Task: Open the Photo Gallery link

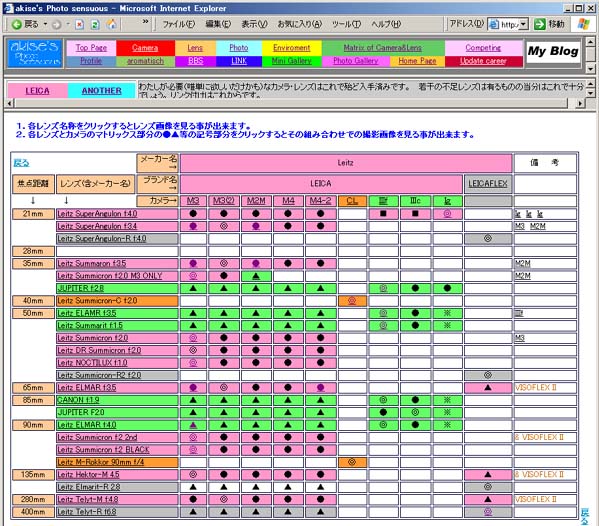Action: pyautogui.click(x=356, y=61)
